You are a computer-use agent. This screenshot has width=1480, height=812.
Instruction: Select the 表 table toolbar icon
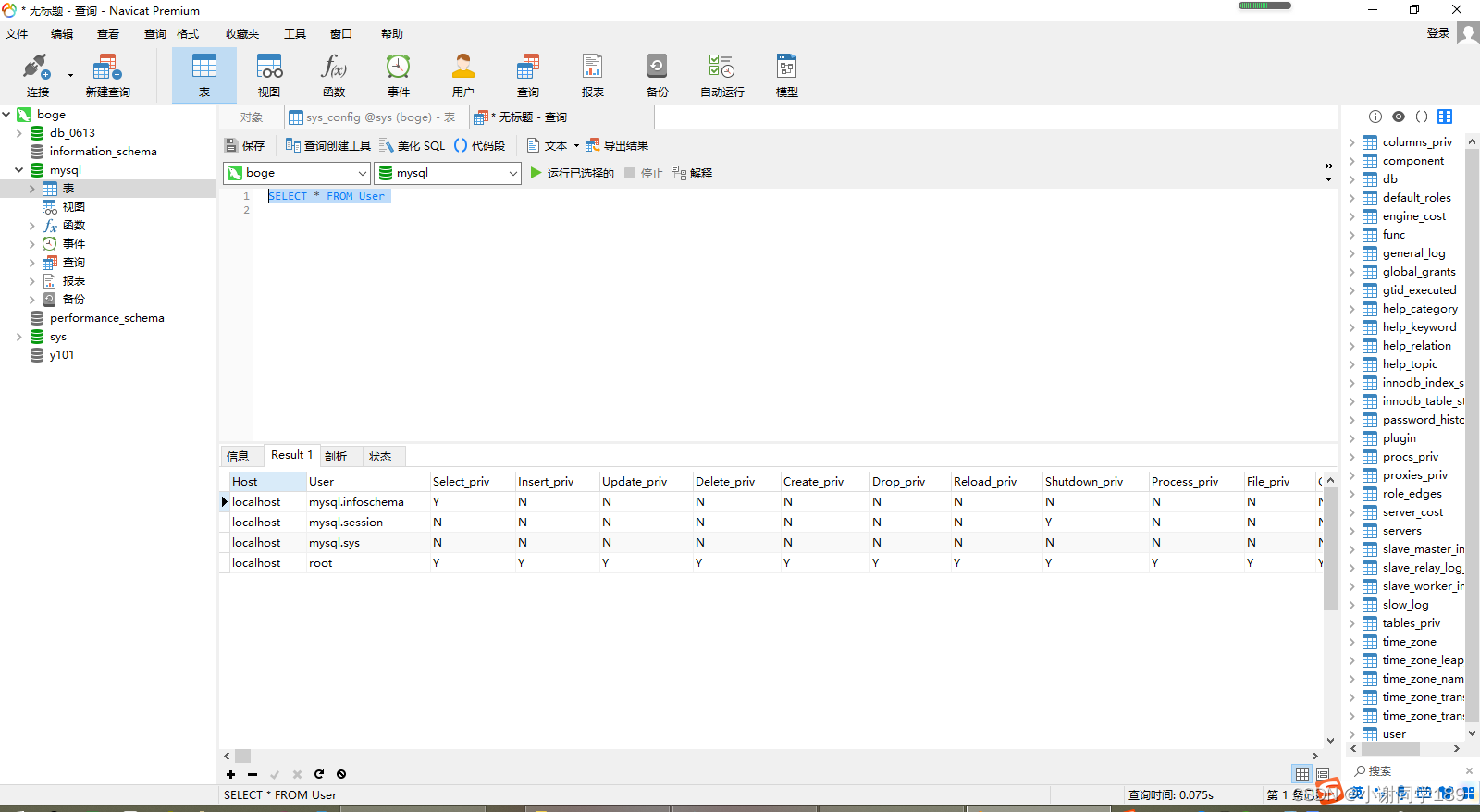click(204, 75)
